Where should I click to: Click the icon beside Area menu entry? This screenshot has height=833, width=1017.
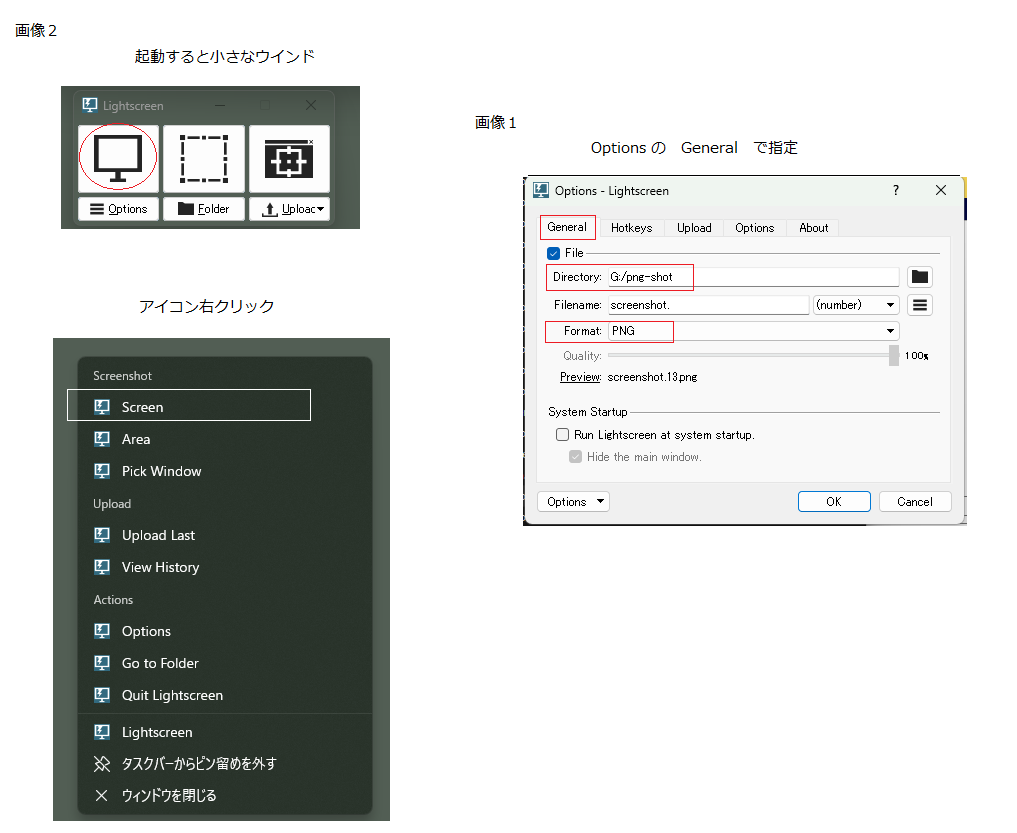point(102,439)
